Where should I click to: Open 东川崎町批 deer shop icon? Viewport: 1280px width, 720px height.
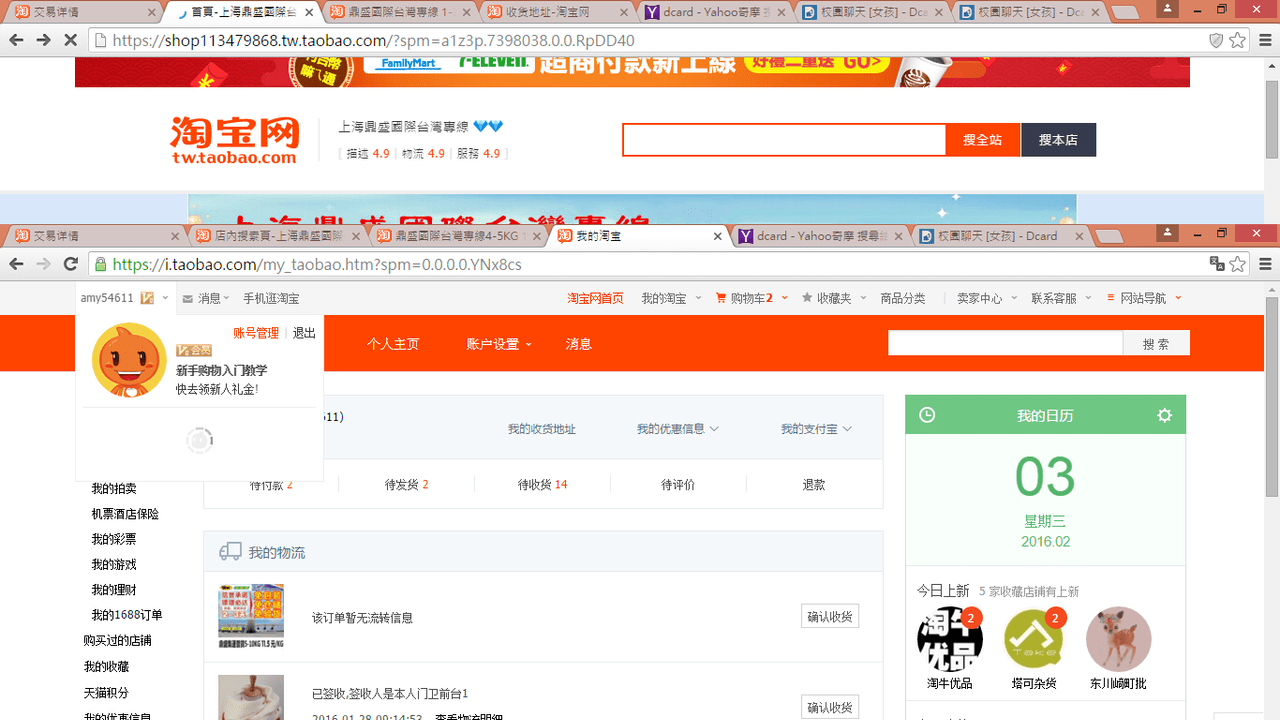[x=1118, y=639]
